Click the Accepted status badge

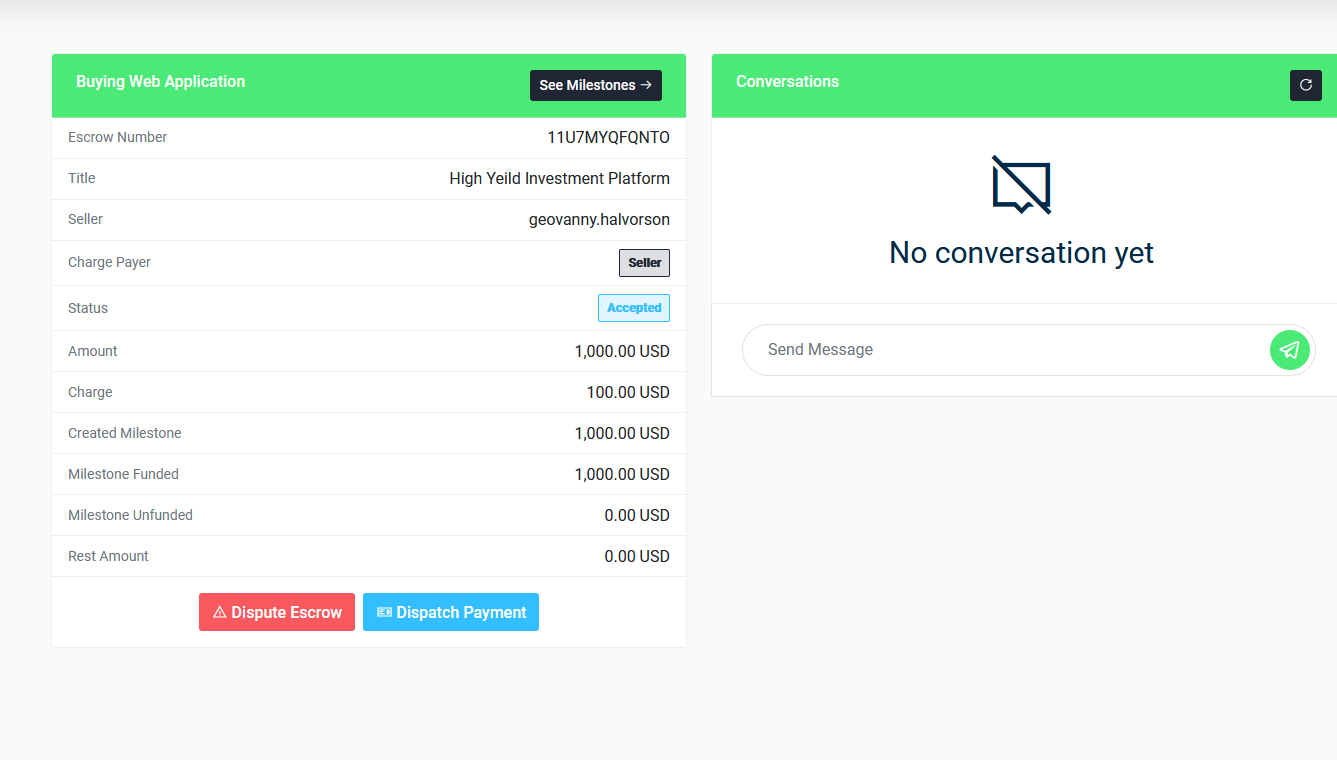point(634,308)
